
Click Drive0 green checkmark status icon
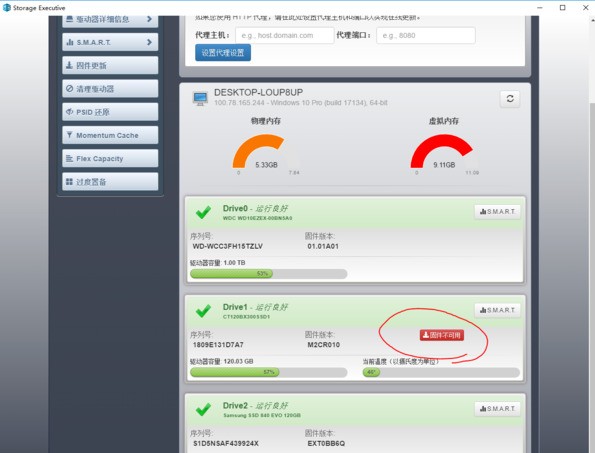click(203, 212)
